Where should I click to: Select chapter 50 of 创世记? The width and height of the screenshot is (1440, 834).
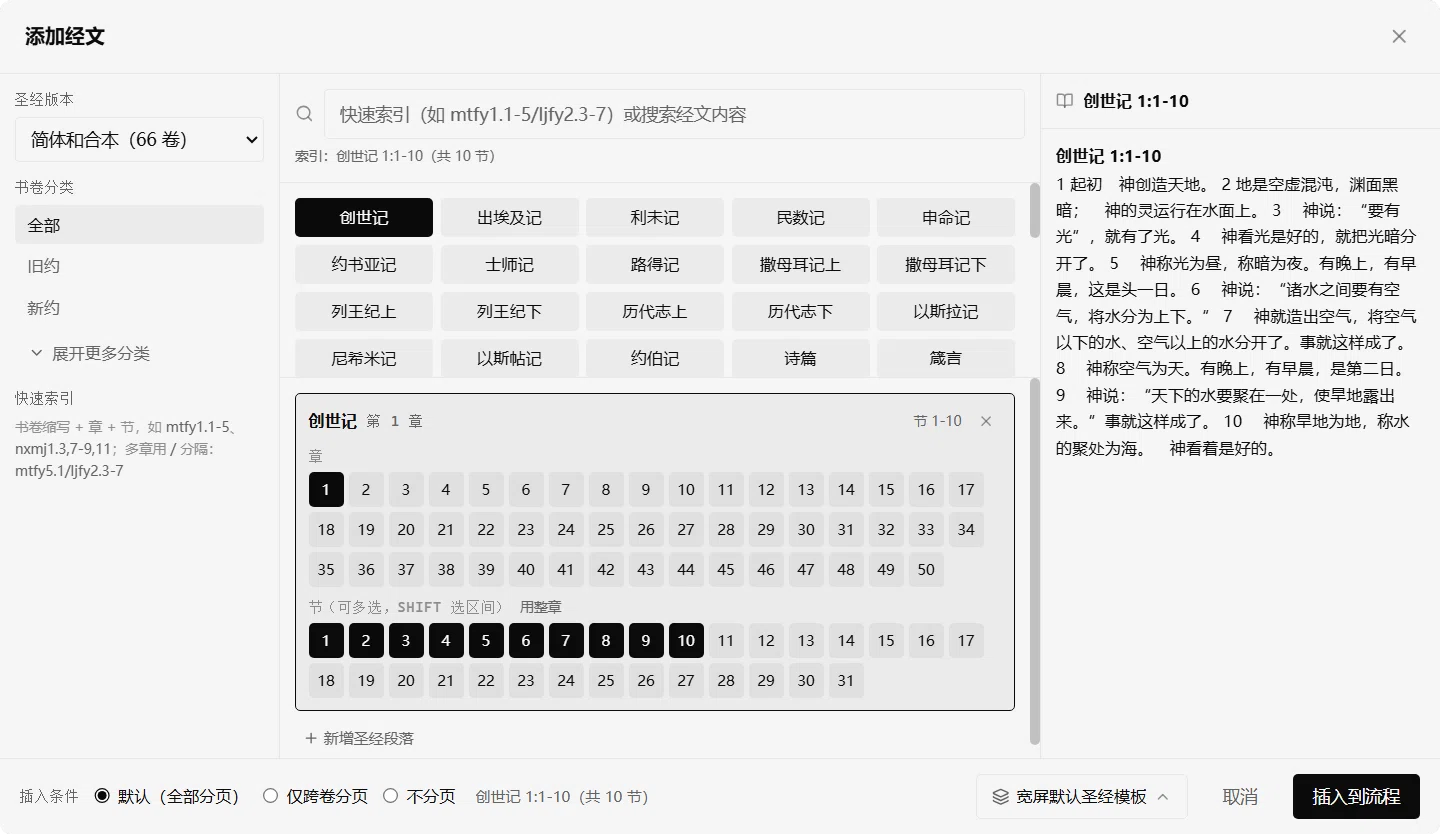[x=926, y=570]
